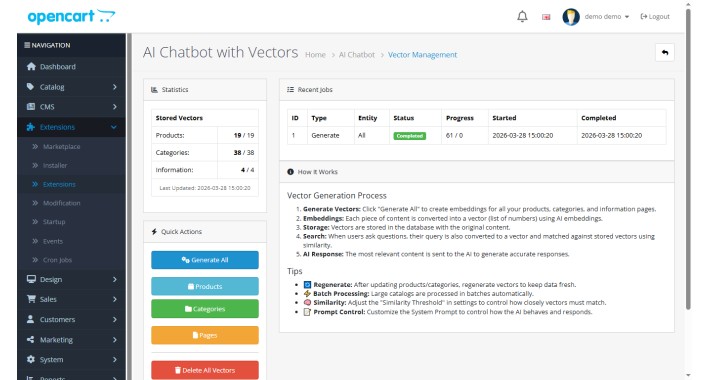Image resolution: width=710 pixels, height=380 pixels.
Task: Click the green Categories button
Action: coord(205,309)
